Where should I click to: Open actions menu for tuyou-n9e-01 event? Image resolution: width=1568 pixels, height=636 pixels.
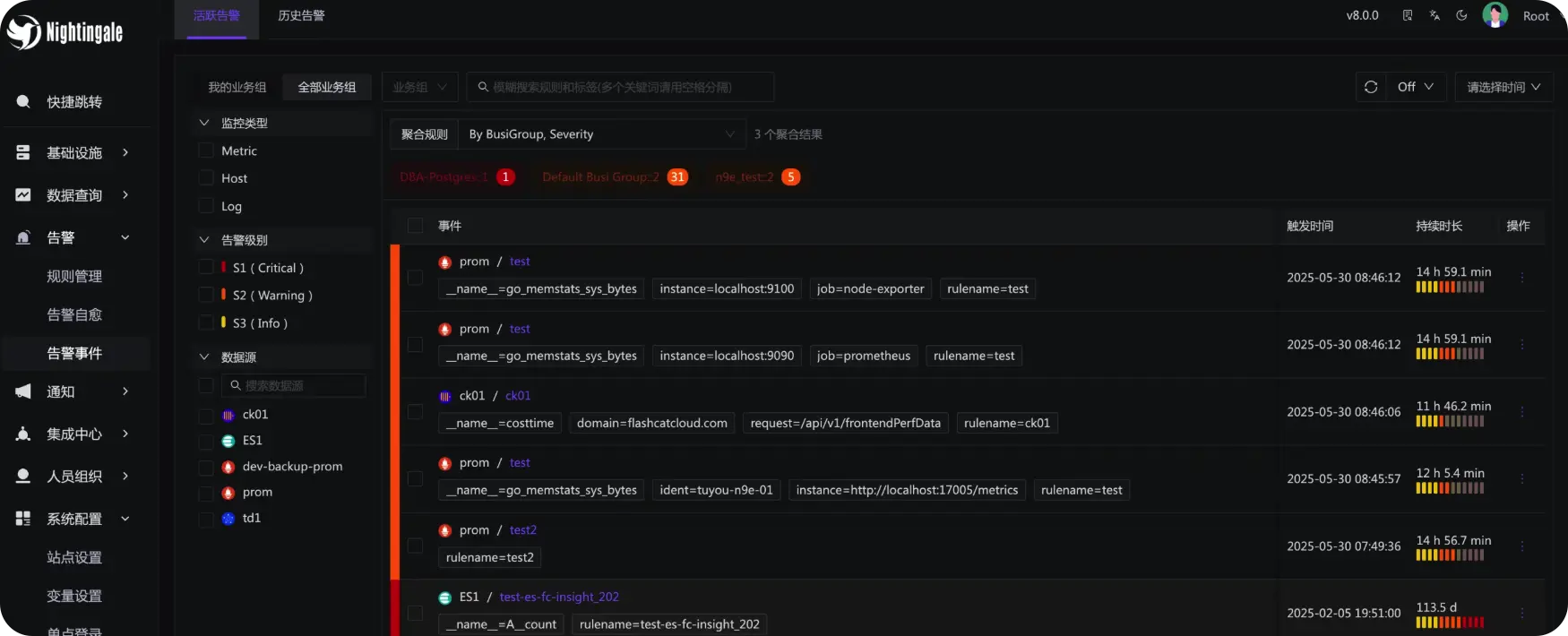1521,479
